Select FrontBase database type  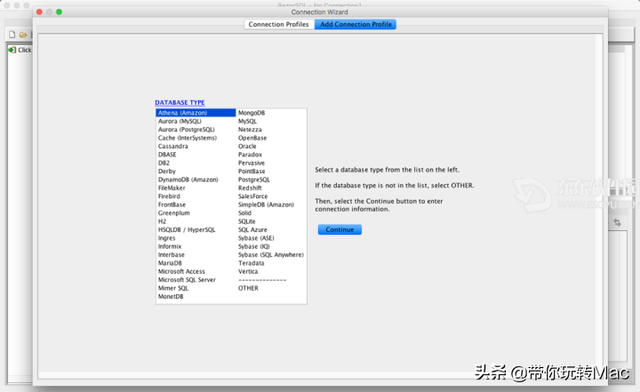(172, 205)
